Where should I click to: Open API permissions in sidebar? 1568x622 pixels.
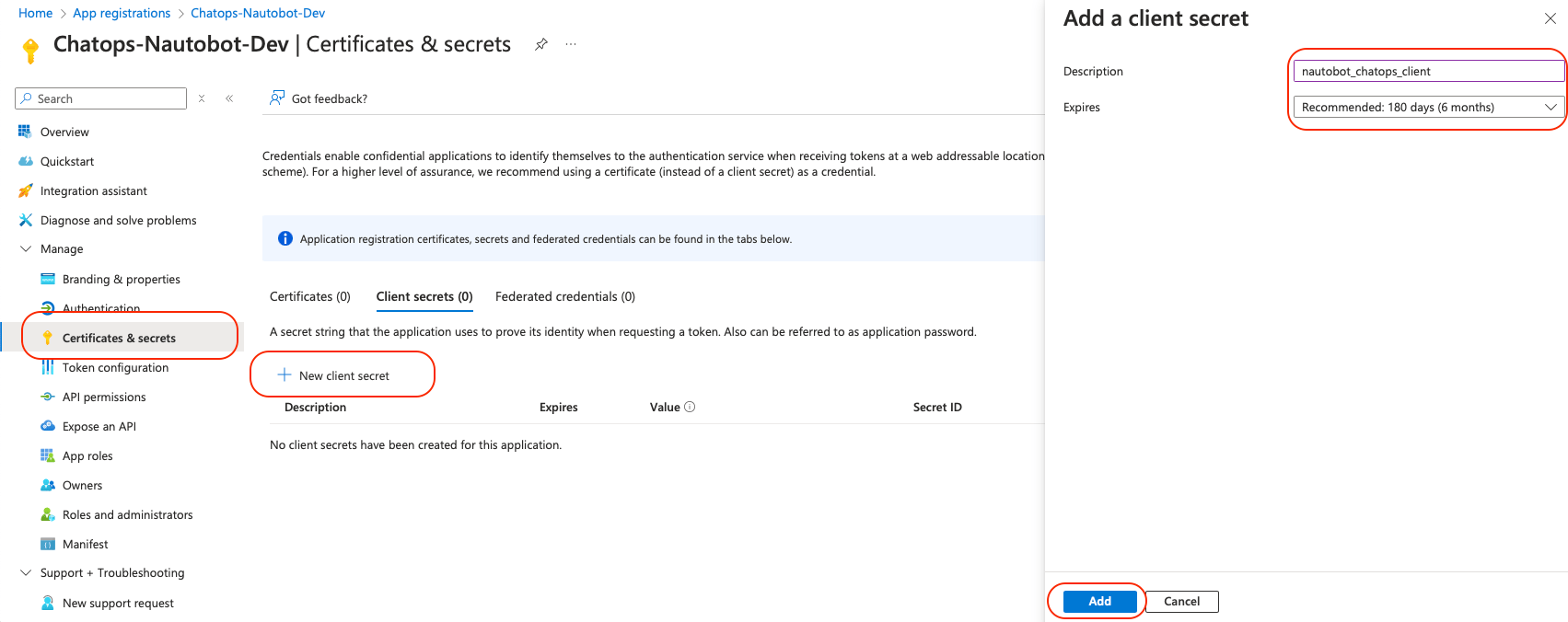click(x=104, y=397)
